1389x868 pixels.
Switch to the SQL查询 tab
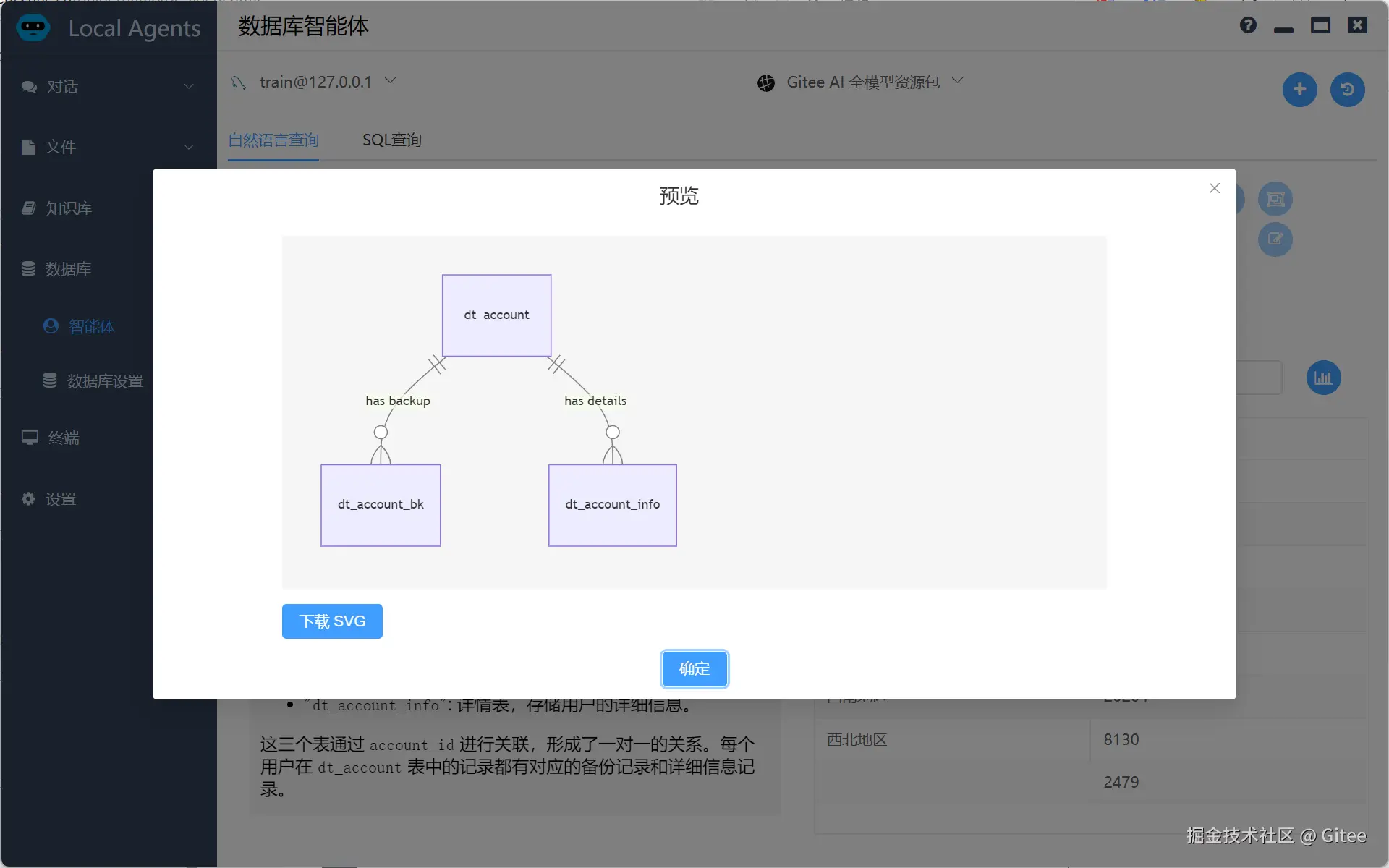tap(391, 140)
